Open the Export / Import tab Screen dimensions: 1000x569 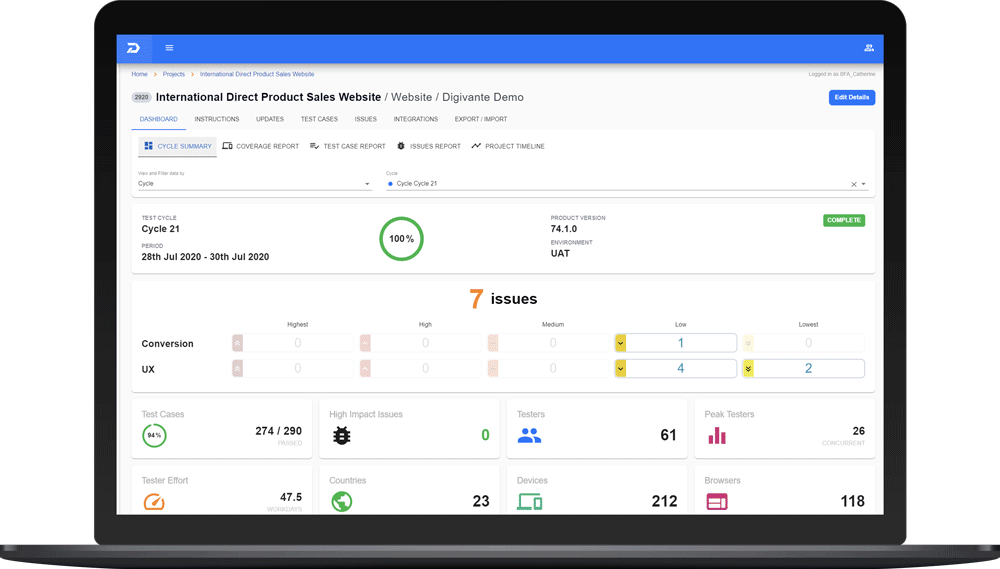(x=481, y=119)
